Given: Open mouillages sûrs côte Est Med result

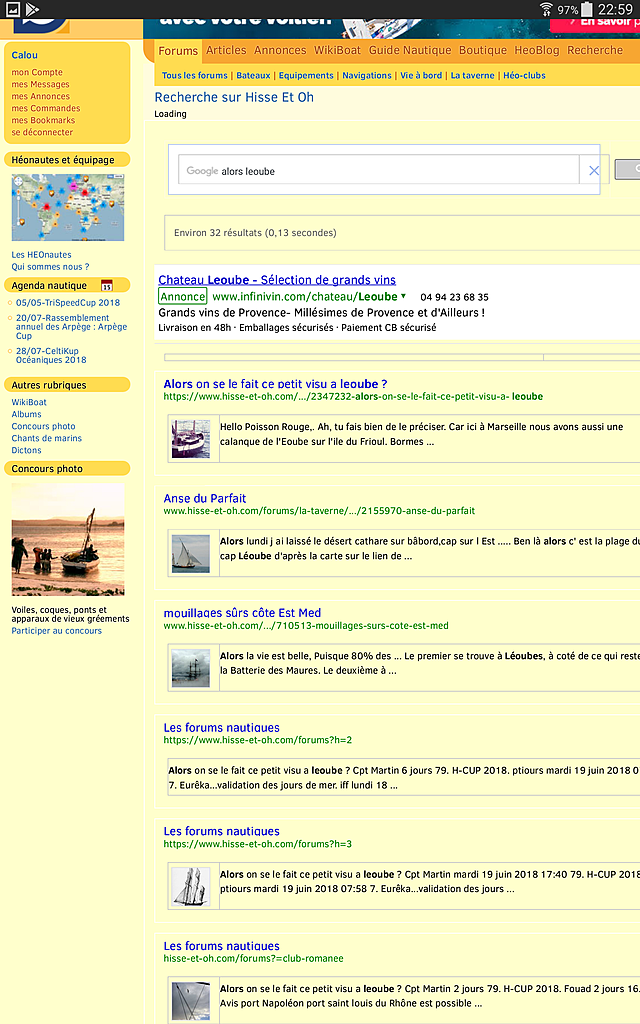Looking at the screenshot, I should coord(242,613).
